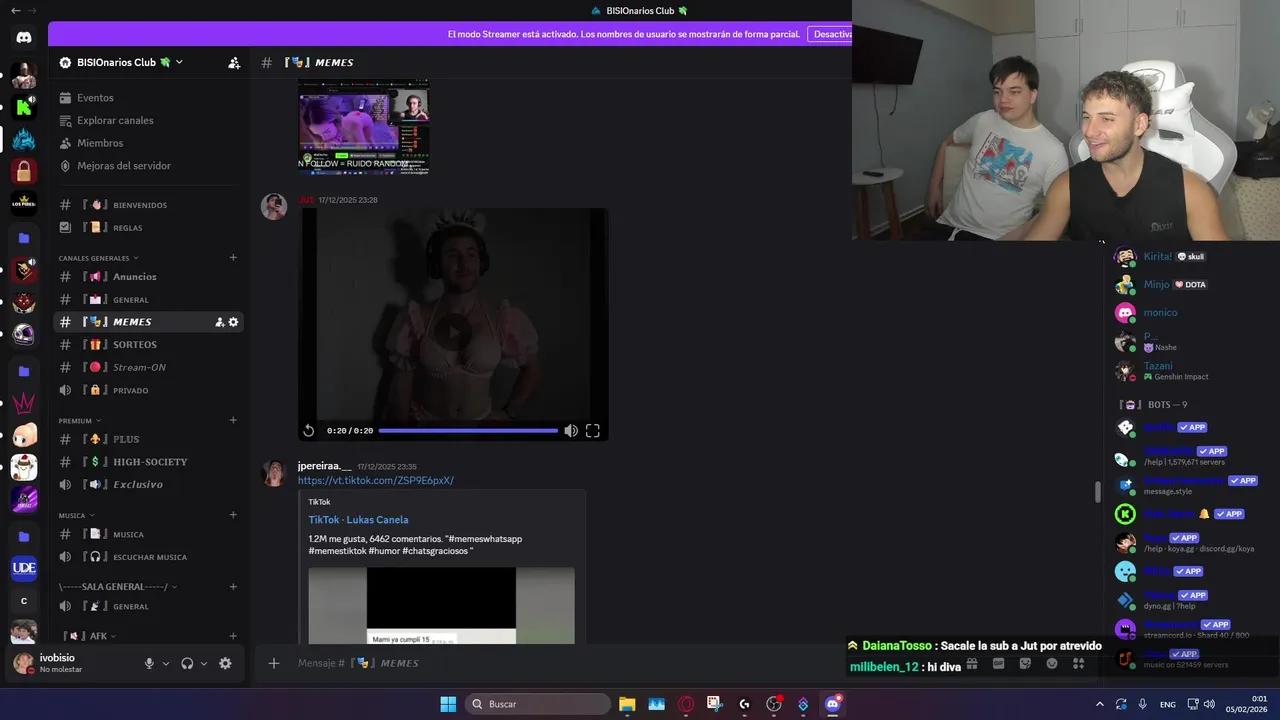Open the stream screenshot image thumbnail
Screen dimensions: 1280x720
point(364,127)
